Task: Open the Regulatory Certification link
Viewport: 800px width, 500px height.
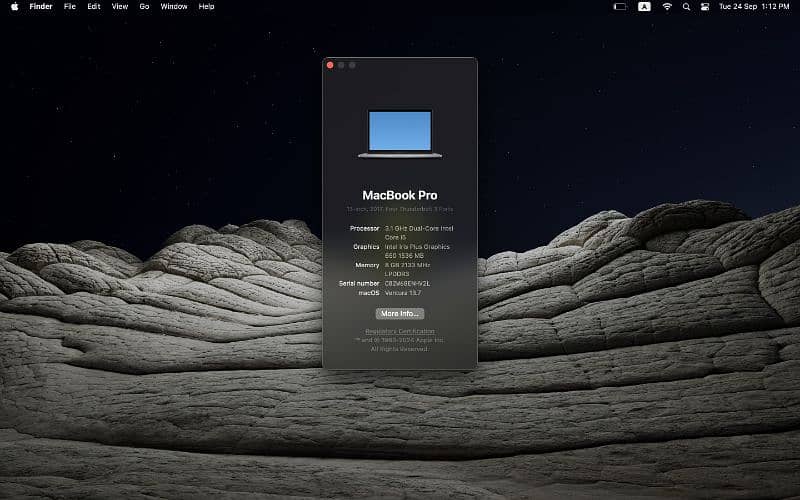Action: coord(399,331)
